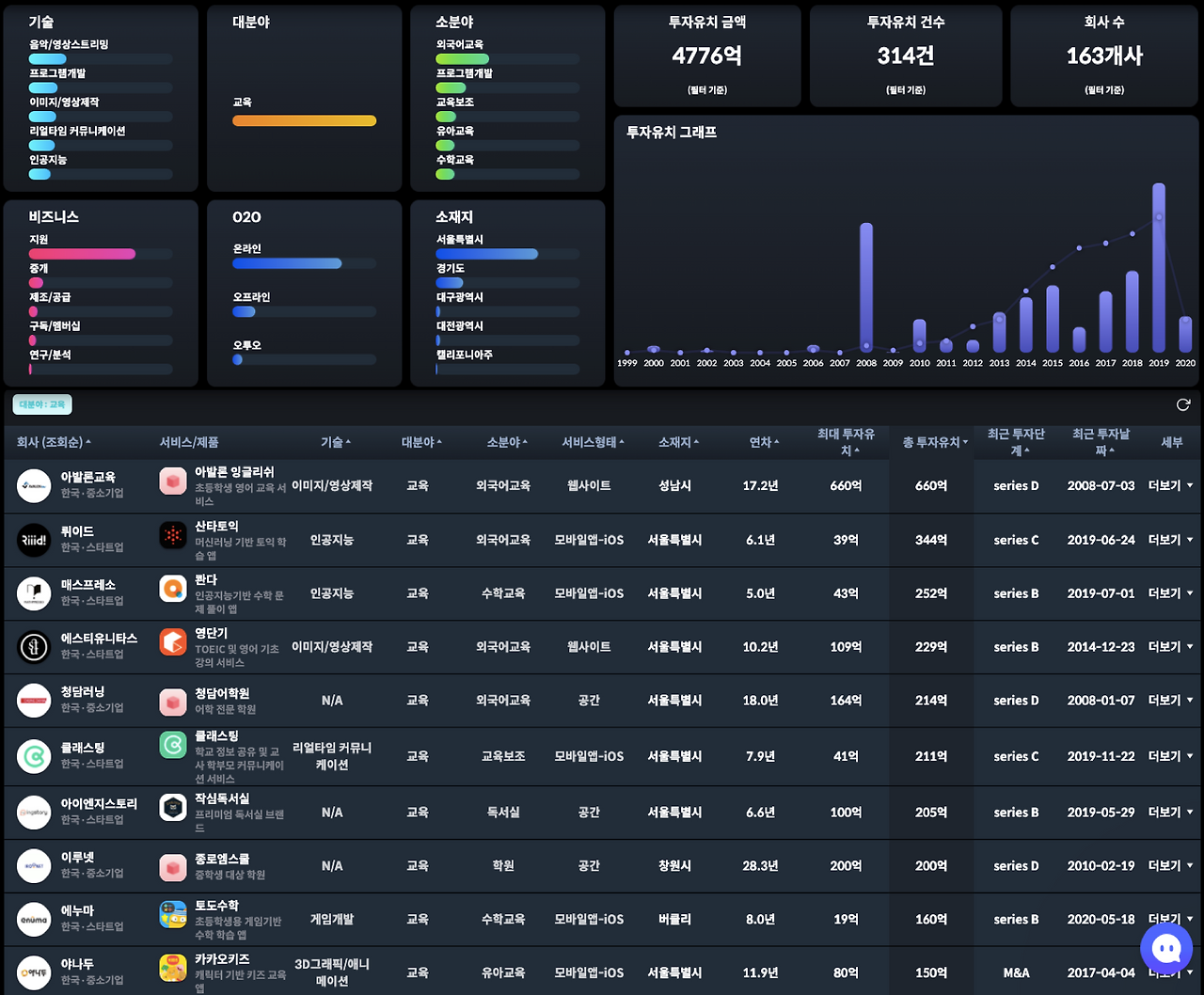Open the 청담러닝 company name link
Screen dimensions: 1204x995
click(x=83, y=692)
